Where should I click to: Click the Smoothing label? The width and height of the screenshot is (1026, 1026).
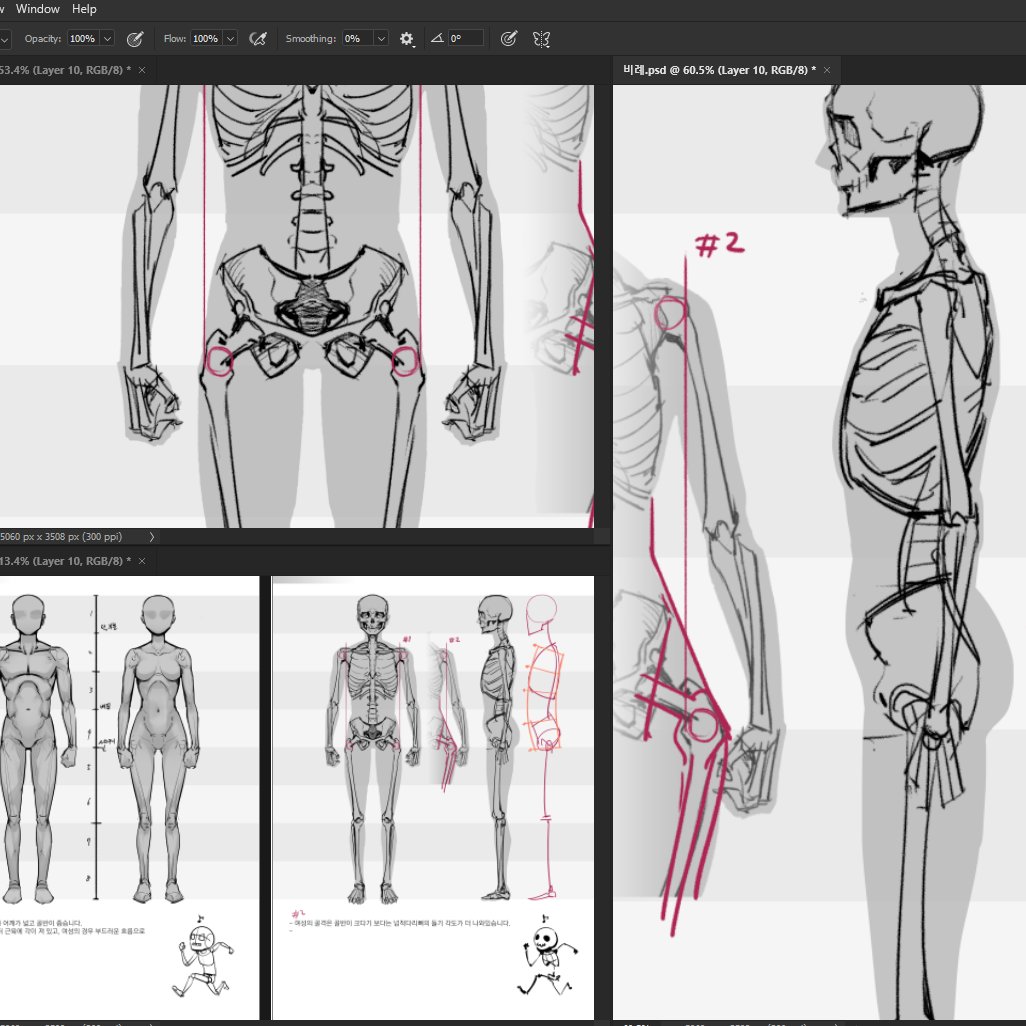[x=311, y=39]
